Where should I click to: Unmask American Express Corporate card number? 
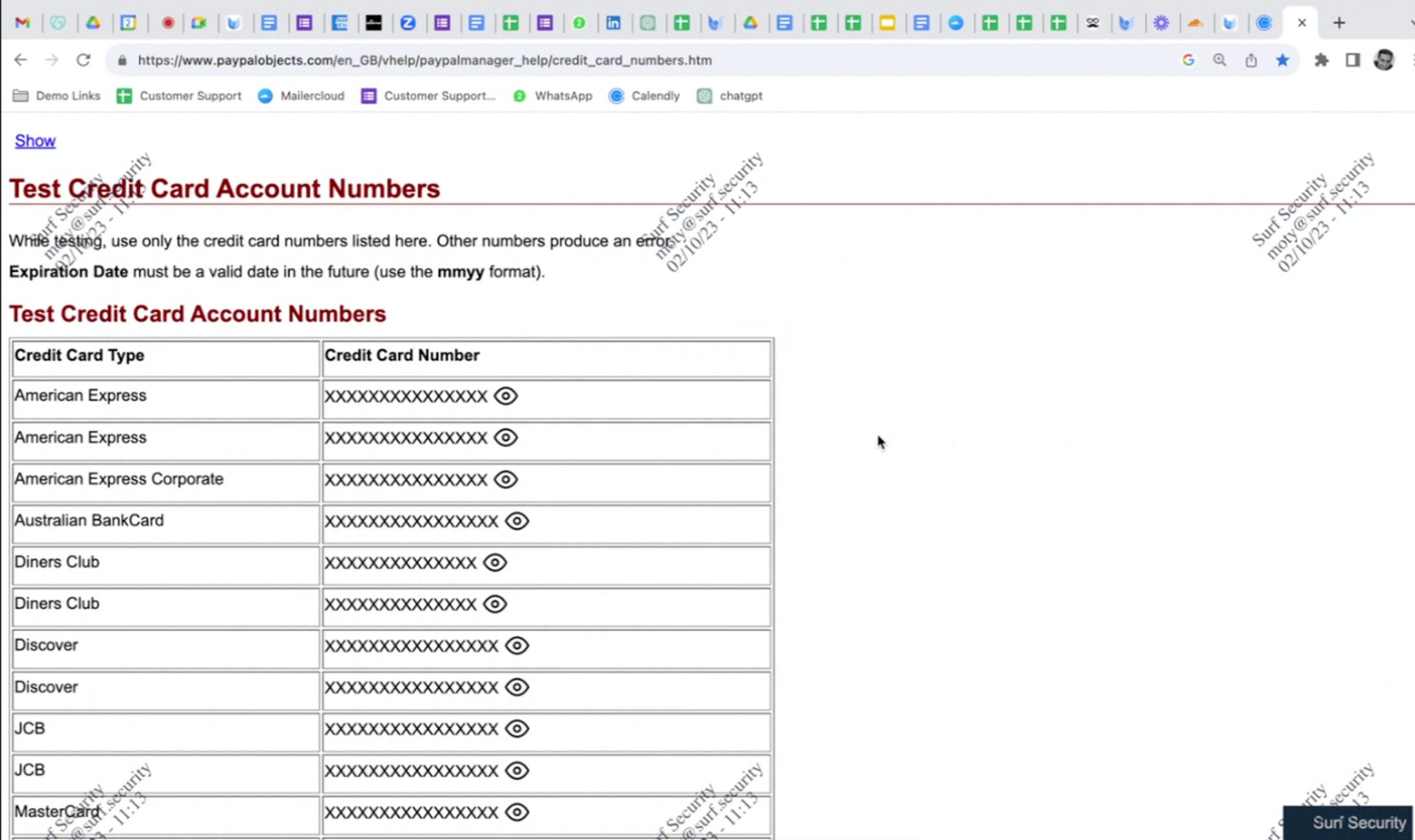coord(506,479)
